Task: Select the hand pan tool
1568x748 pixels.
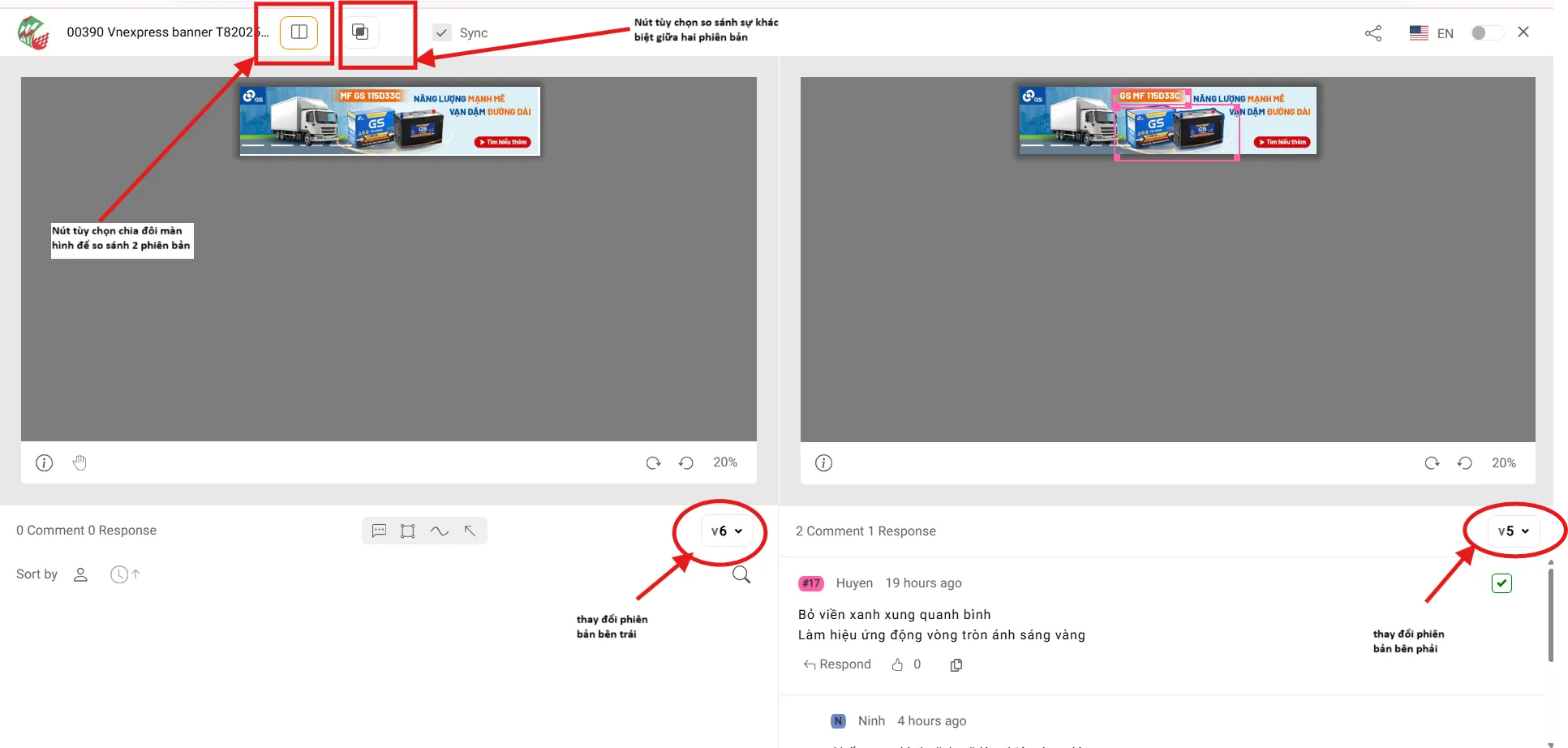Action: pos(79,462)
